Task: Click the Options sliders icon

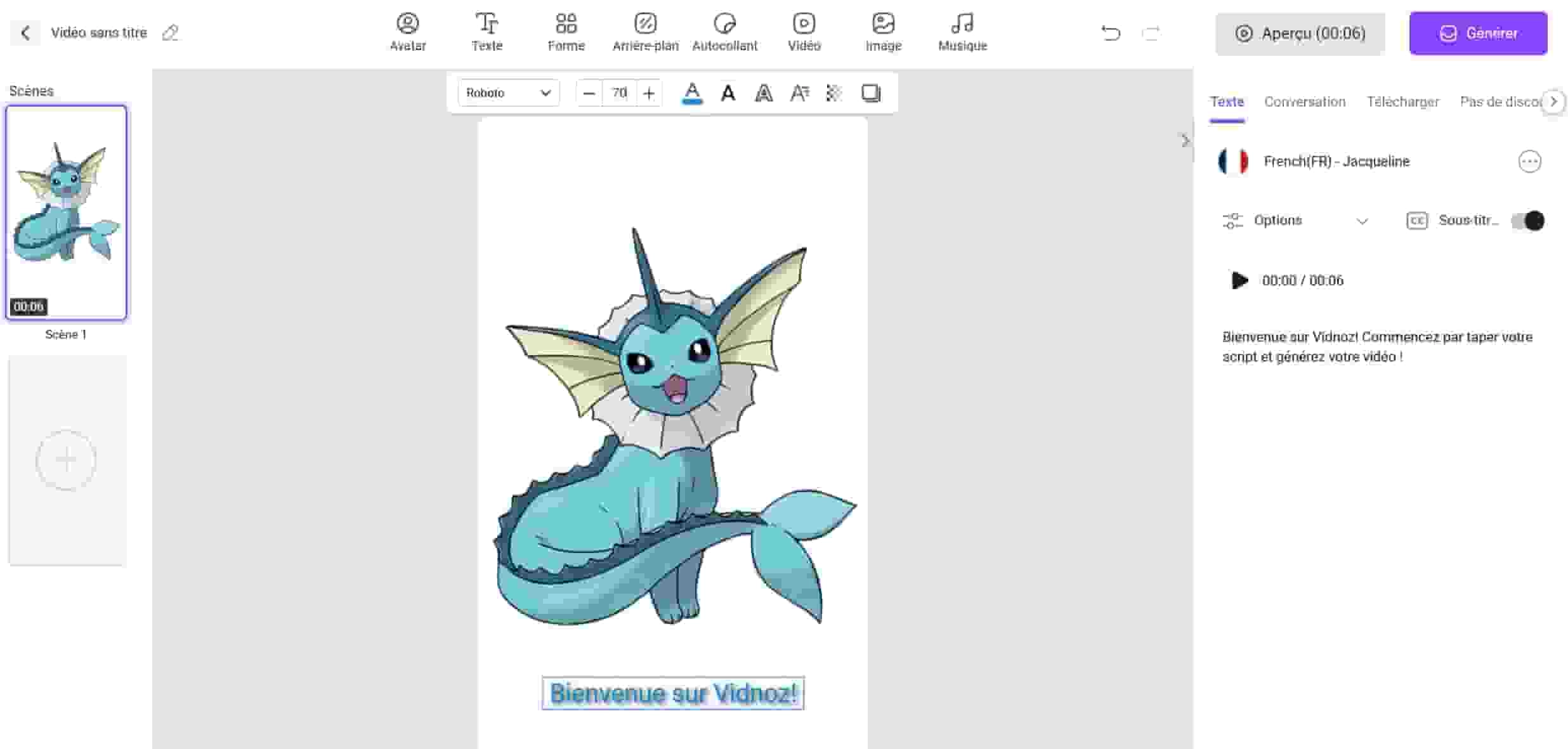Action: (x=1232, y=221)
